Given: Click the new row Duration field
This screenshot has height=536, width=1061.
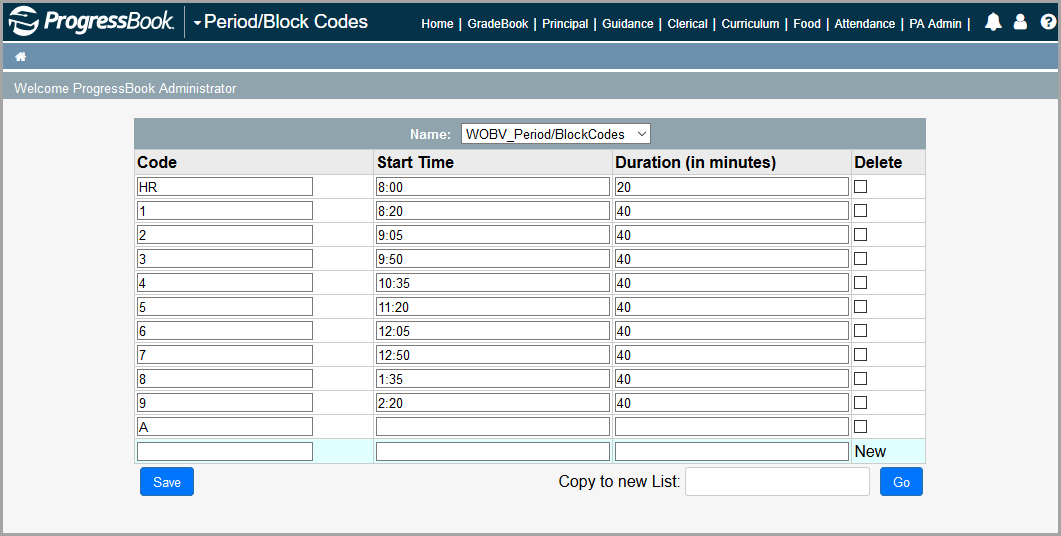Looking at the screenshot, I should (731, 451).
